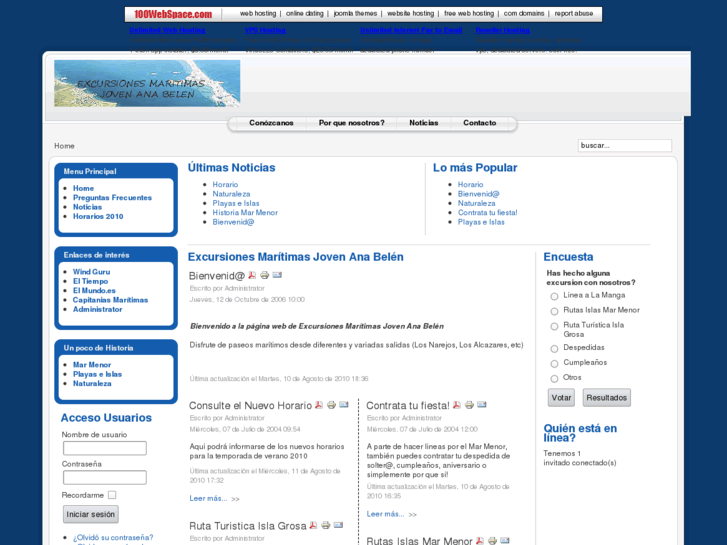The width and height of the screenshot is (727, 545).
Task: Open PDF icon for Ruta Turistica Isla Grosa
Action: click(x=313, y=525)
